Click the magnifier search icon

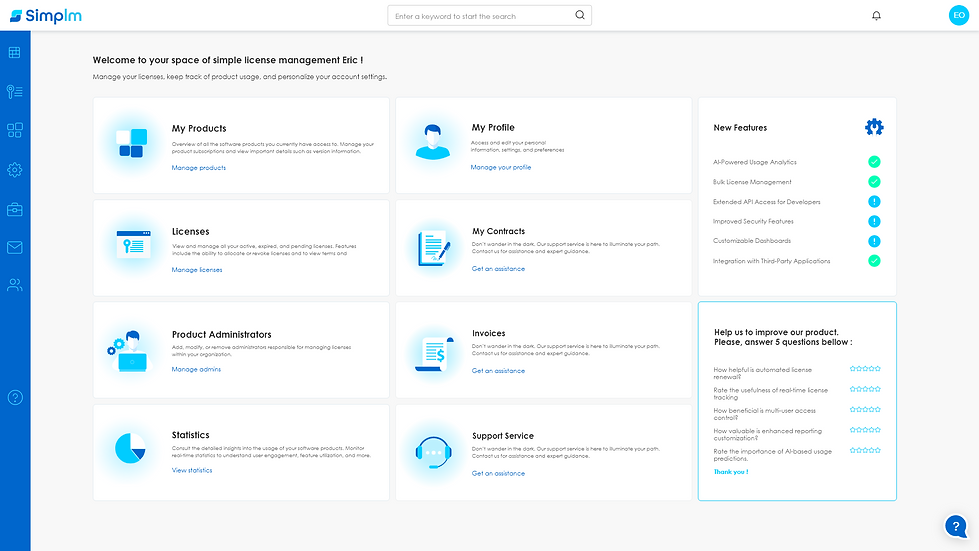coord(580,15)
